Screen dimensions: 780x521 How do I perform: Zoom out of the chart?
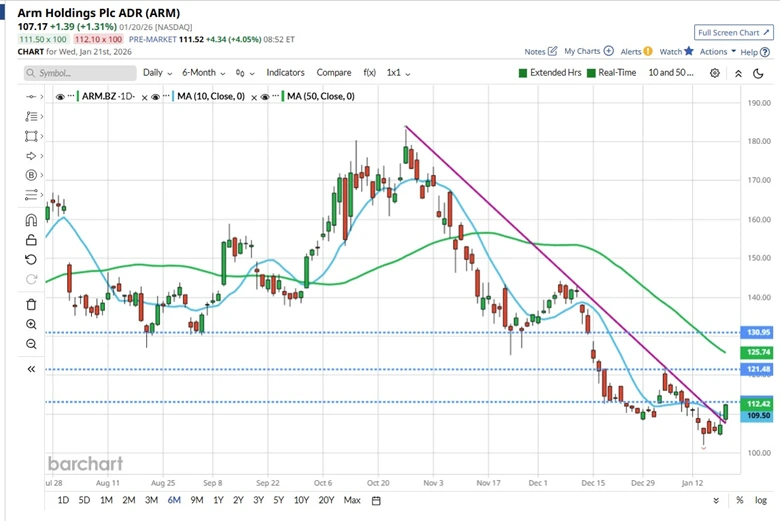pos(31,344)
